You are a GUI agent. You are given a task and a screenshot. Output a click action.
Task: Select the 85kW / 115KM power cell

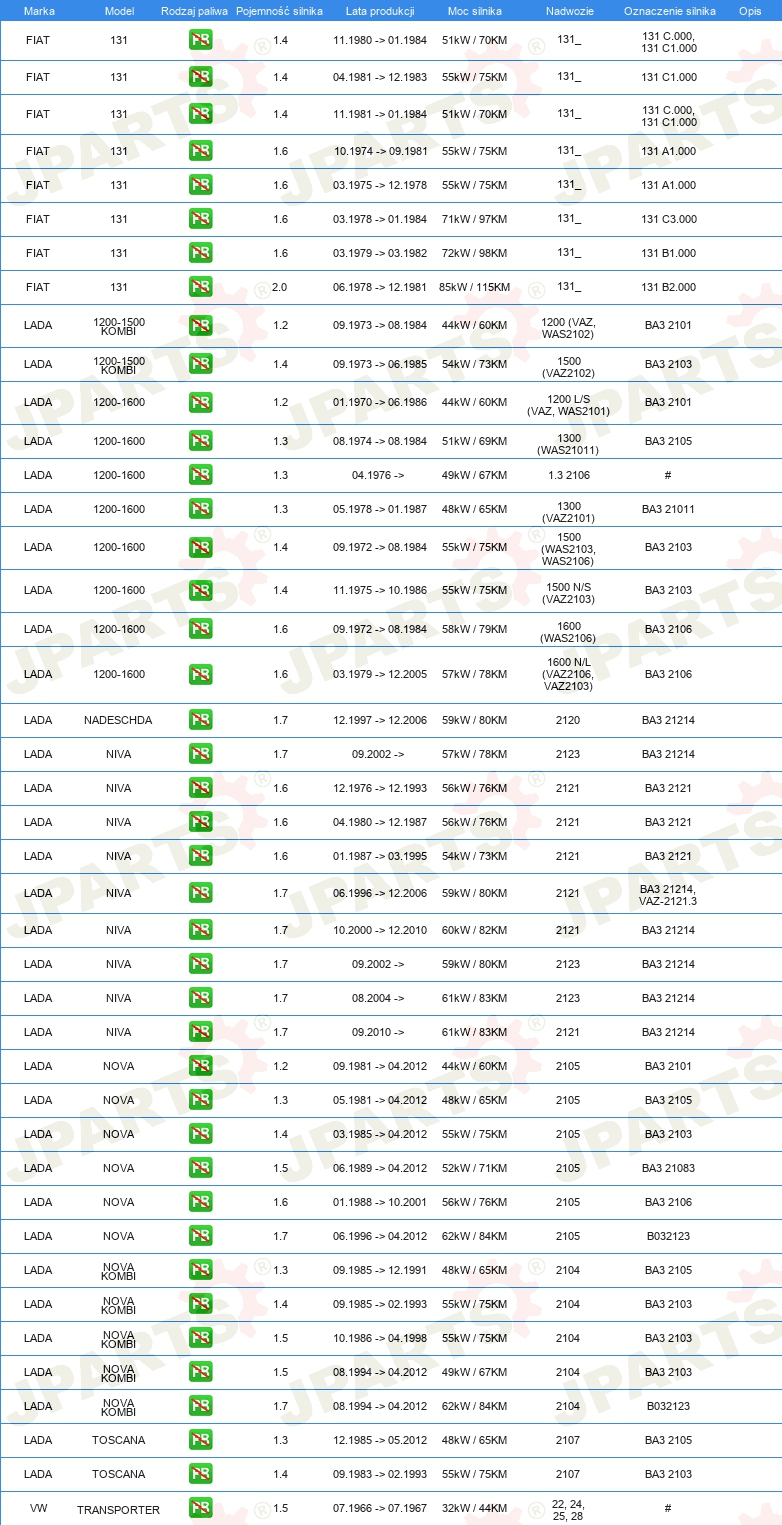click(474, 287)
